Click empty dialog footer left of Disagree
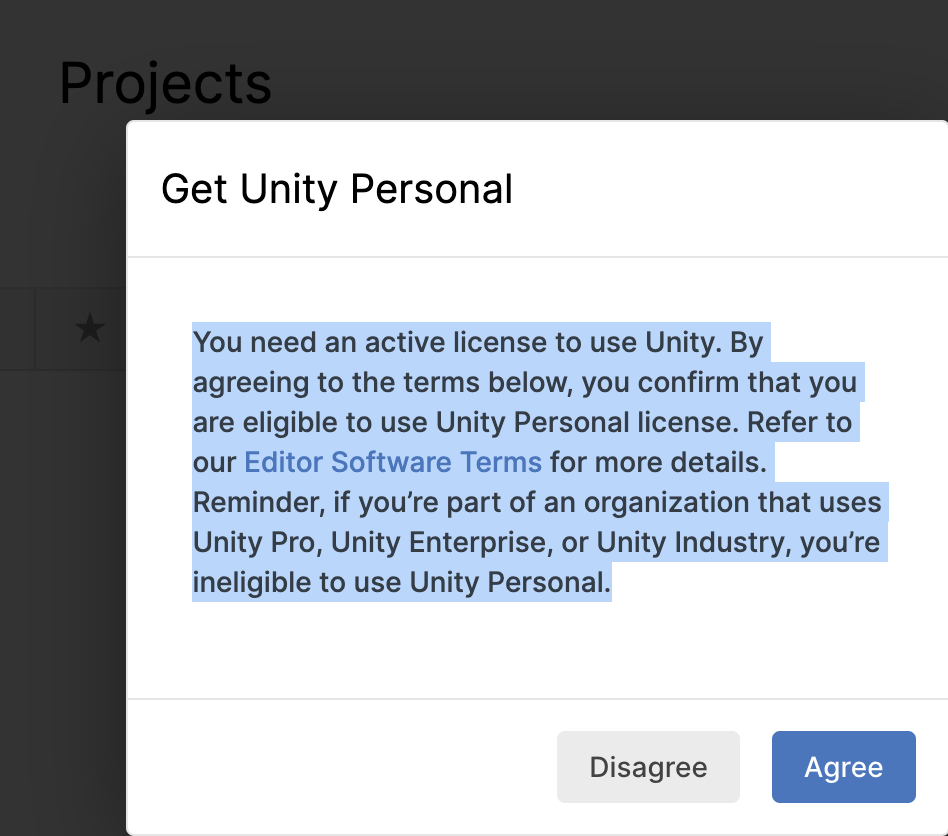 click(x=340, y=767)
